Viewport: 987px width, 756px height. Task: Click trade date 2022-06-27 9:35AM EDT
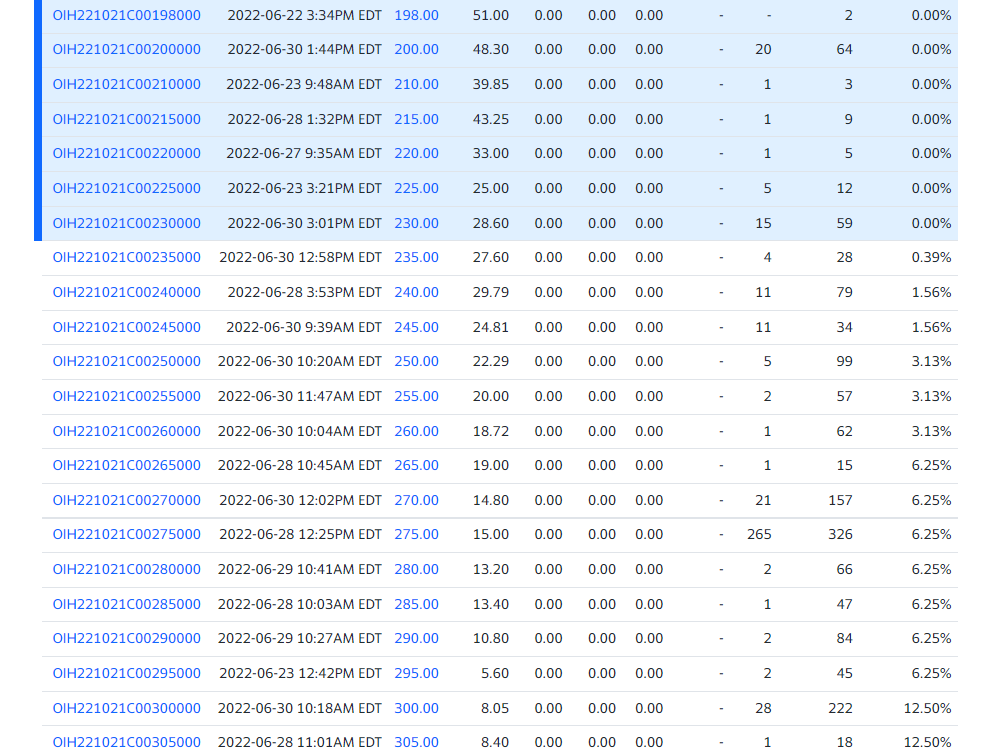tap(304, 154)
